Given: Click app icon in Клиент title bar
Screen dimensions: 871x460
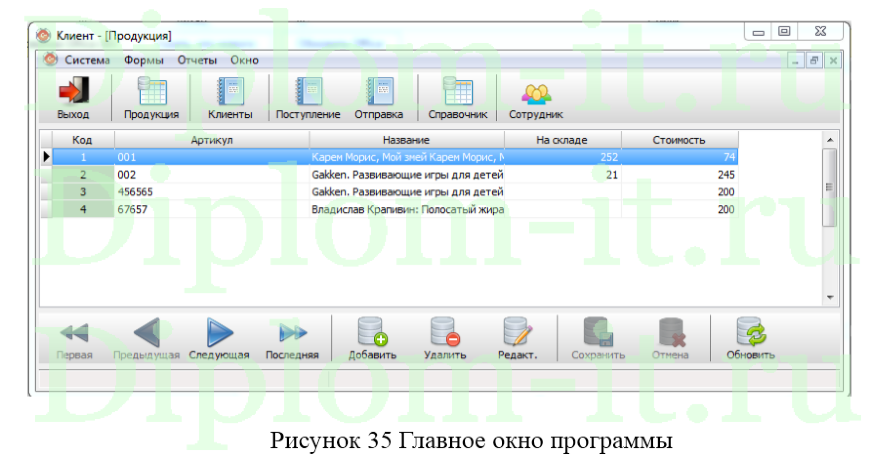Looking at the screenshot, I should [43, 36].
